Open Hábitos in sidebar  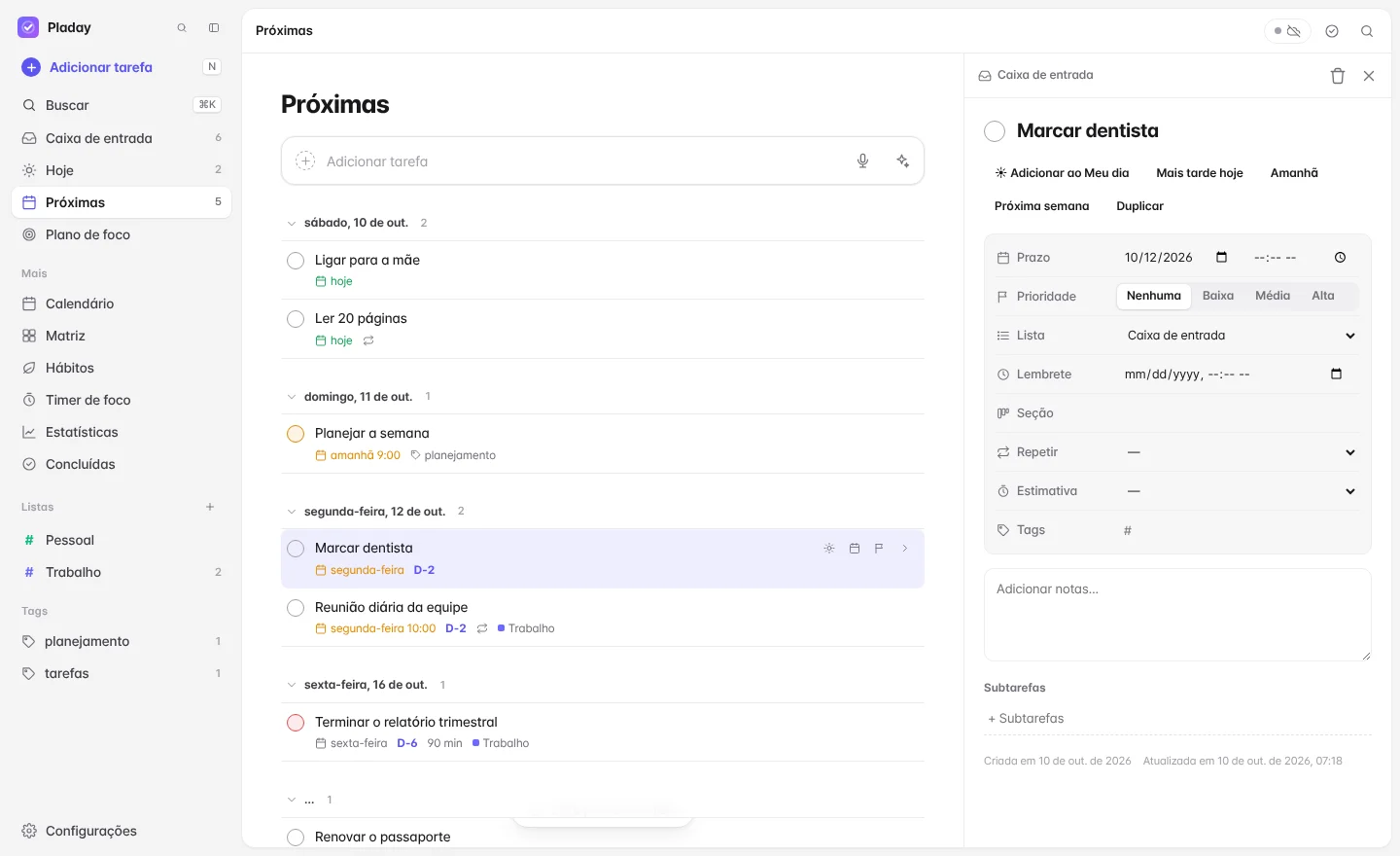coord(122,368)
